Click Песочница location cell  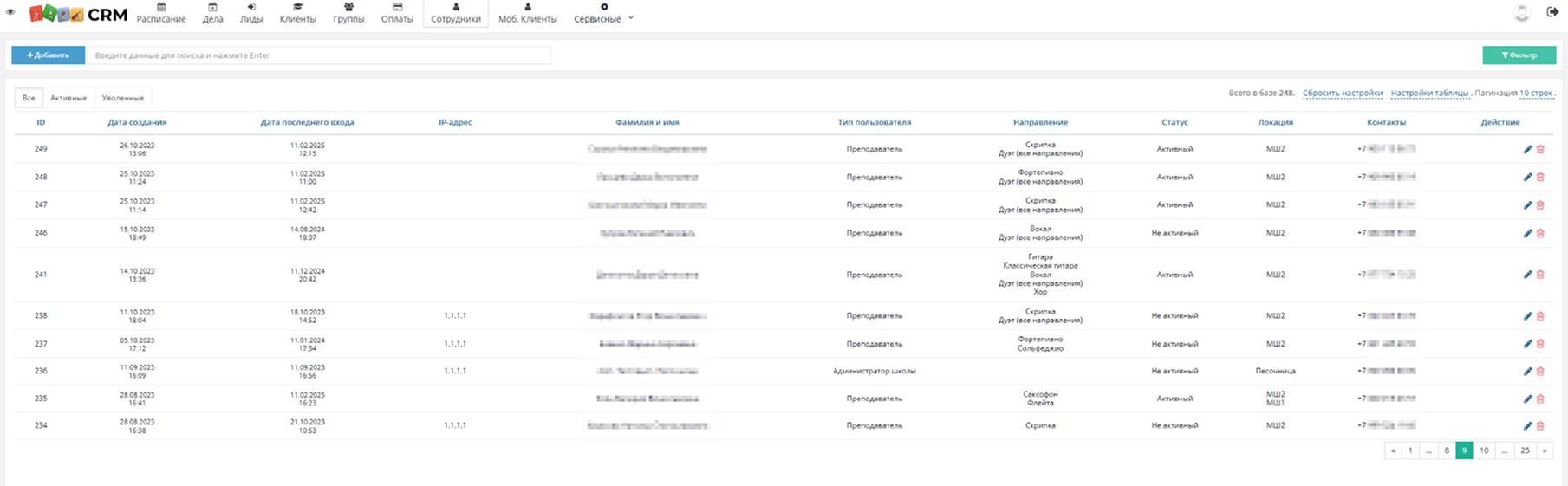tap(1275, 371)
